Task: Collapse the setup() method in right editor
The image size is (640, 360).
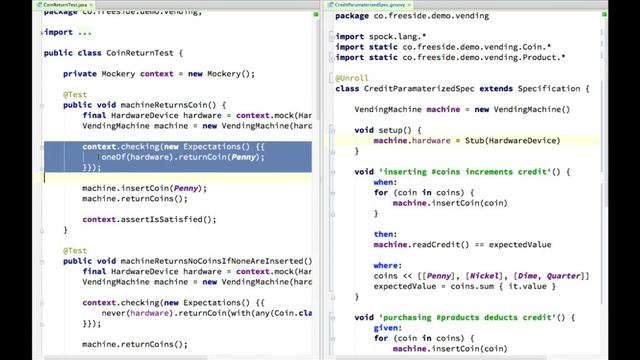Action: pyautogui.click(x=332, y=131)
